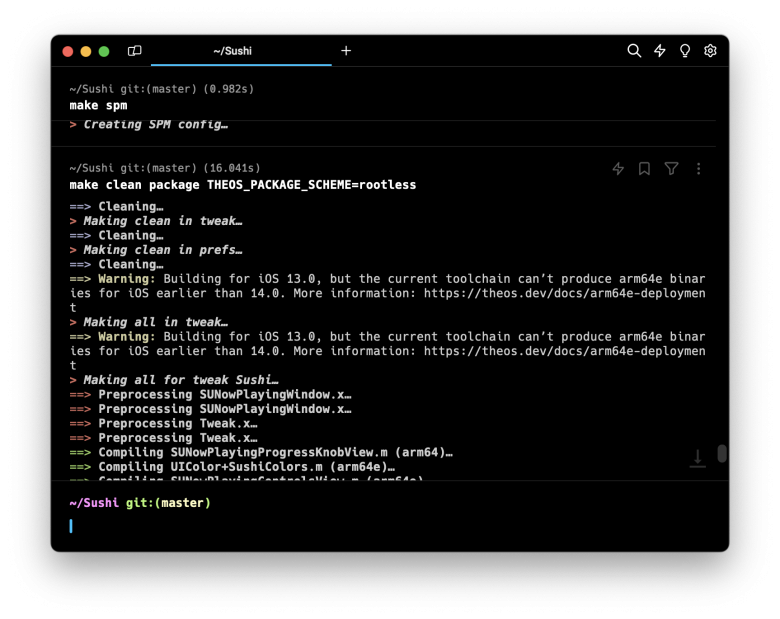Screen dimensions: 780x619
Task: Add a new tab with the plus button
Action: pos(346,51)
